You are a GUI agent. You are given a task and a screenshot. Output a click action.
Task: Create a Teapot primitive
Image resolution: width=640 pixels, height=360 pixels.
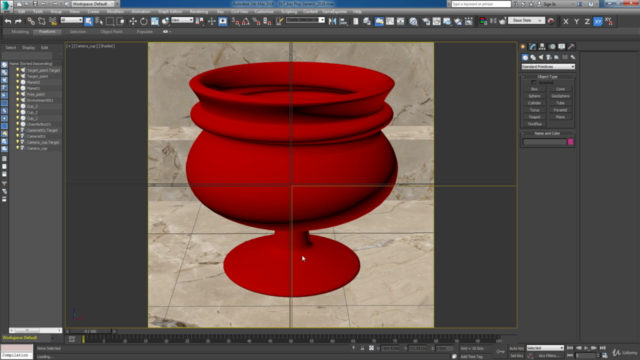(534, 117)
